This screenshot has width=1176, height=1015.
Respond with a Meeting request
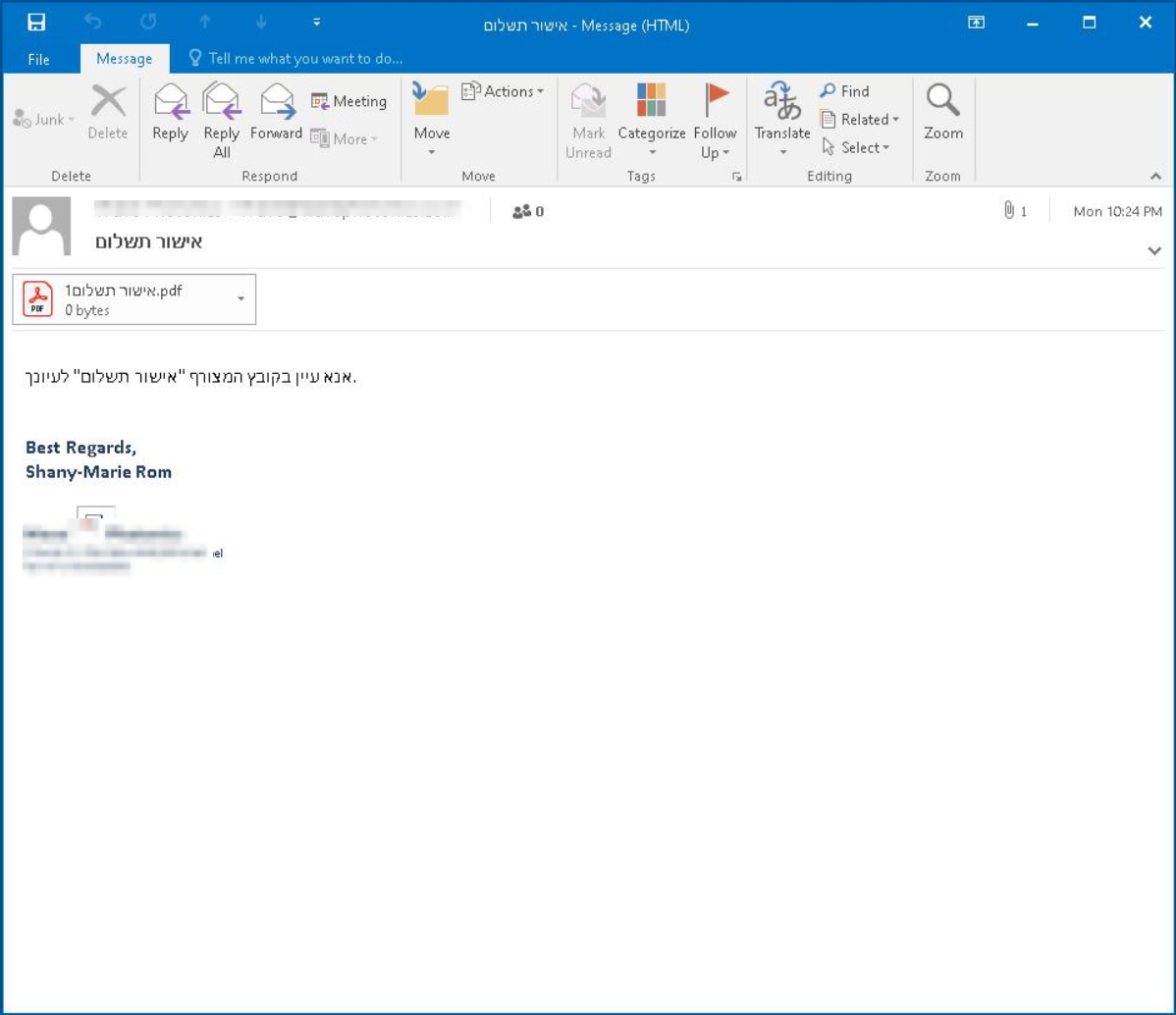pos(349,101)
